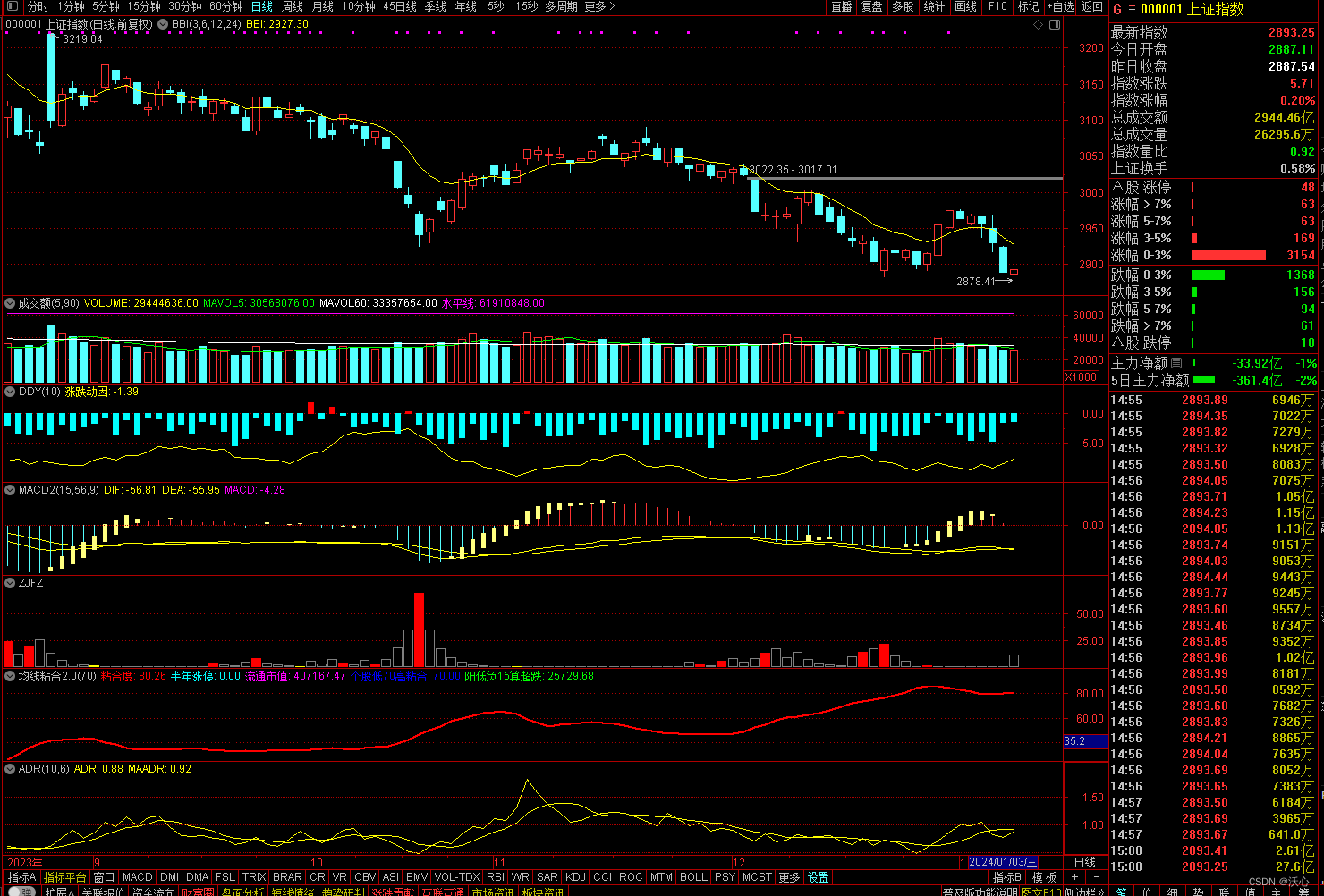Screen dimensions: 1324x896
Task: Click the 多股 button
Action: tap(904, 6)
